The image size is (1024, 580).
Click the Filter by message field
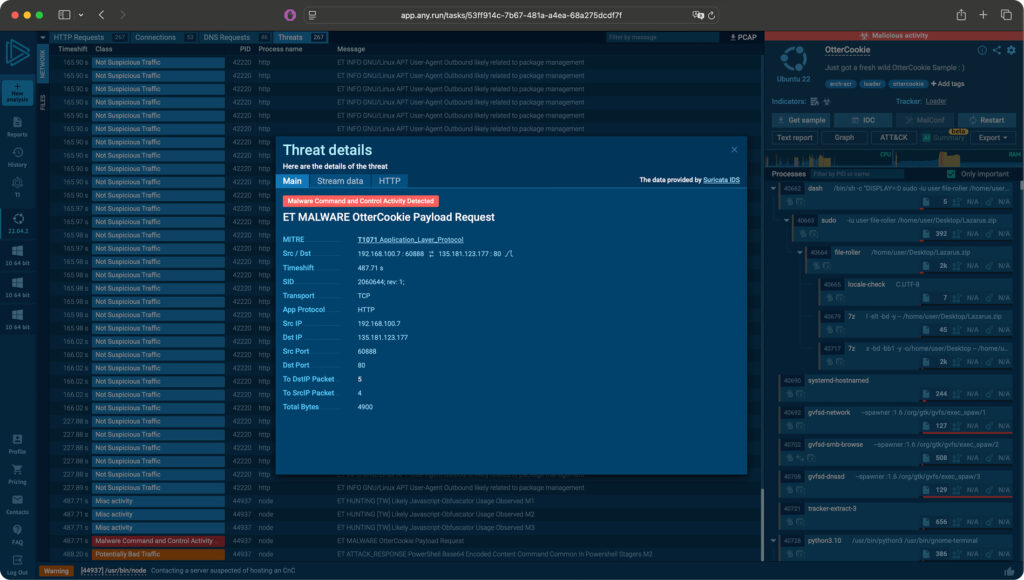660,37
